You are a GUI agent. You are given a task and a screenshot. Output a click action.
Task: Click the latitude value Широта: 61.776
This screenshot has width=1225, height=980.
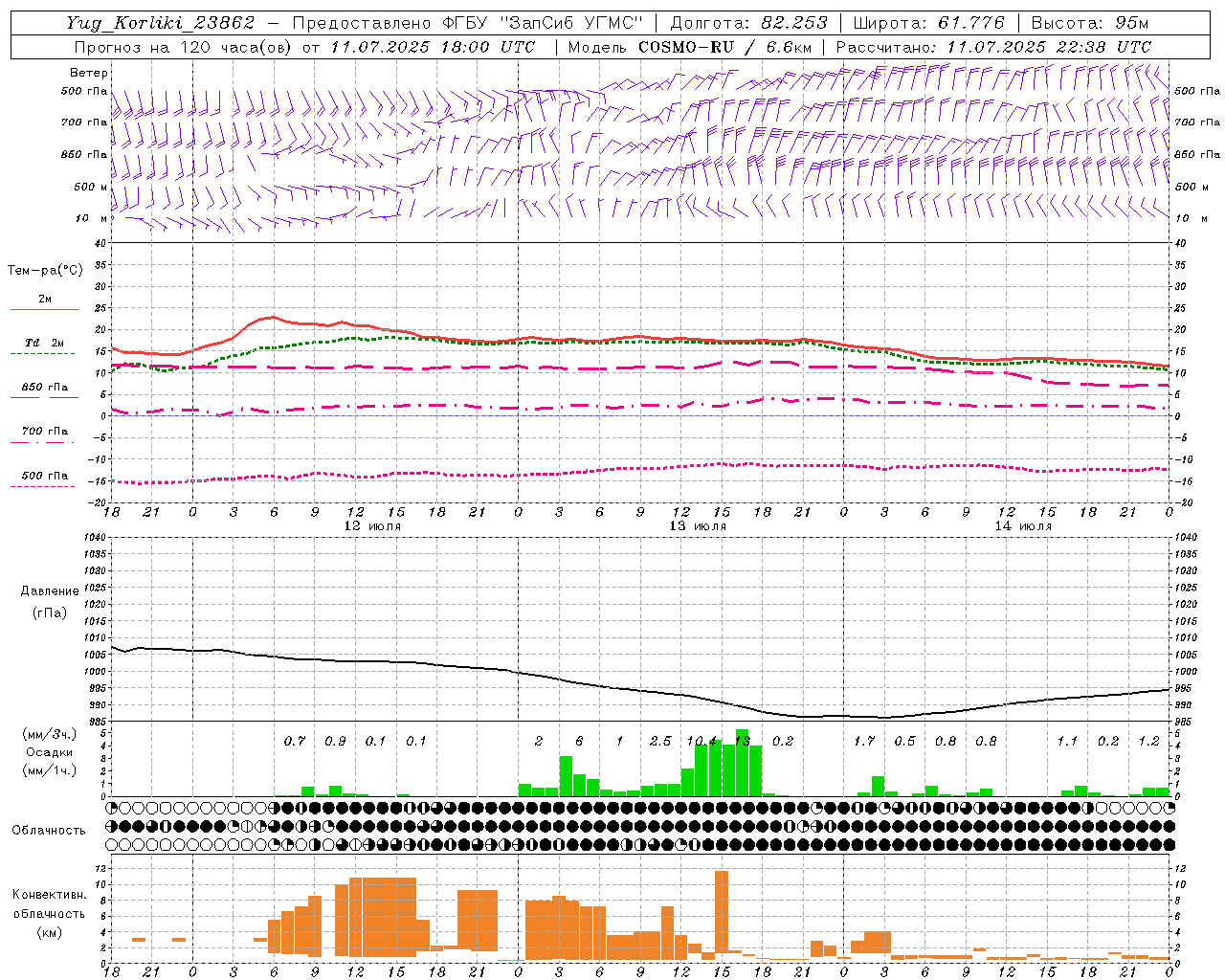pyautogui.click(x=928, y=23)
